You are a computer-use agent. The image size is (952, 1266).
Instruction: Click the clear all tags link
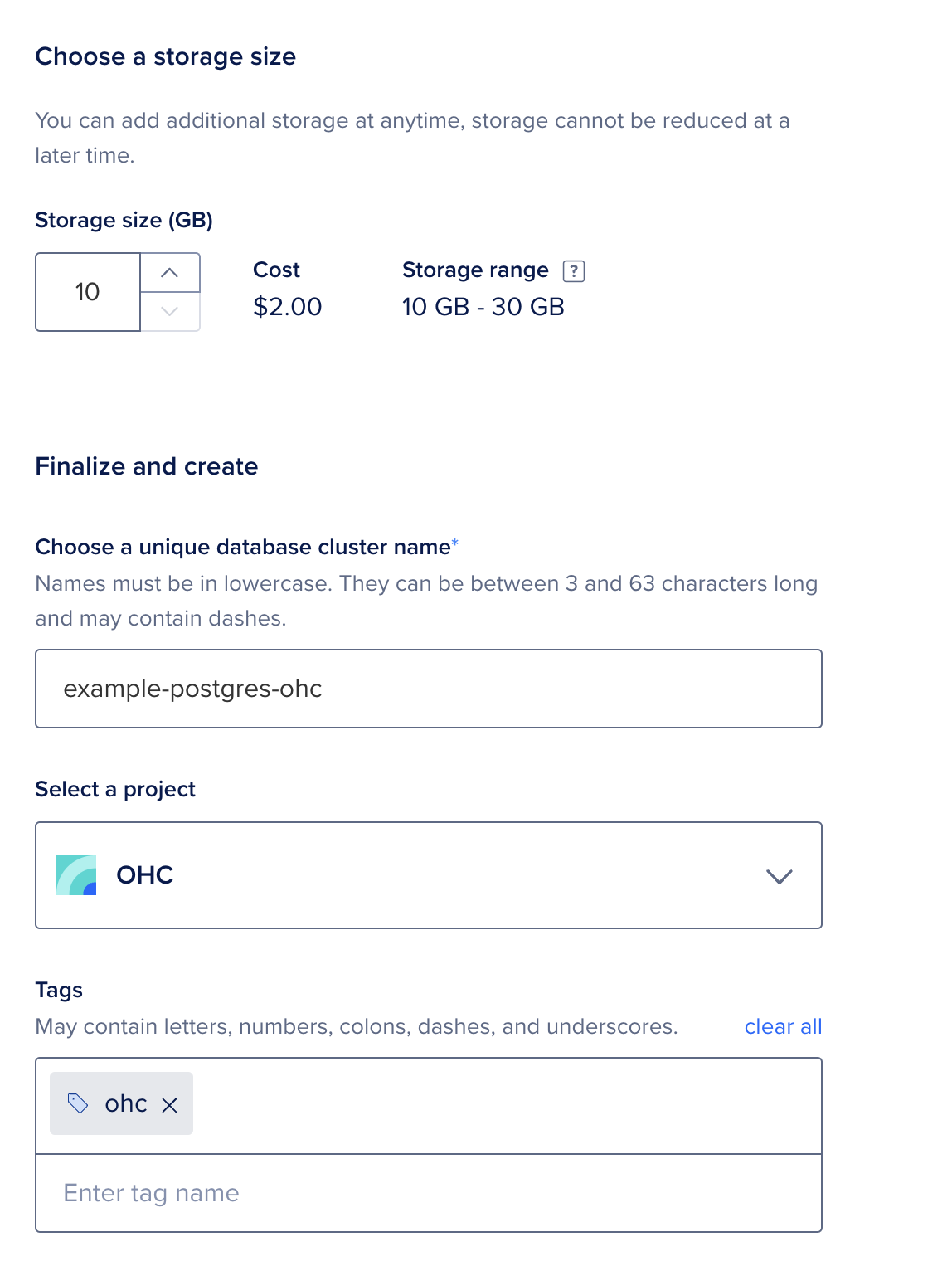(782, 1026)
